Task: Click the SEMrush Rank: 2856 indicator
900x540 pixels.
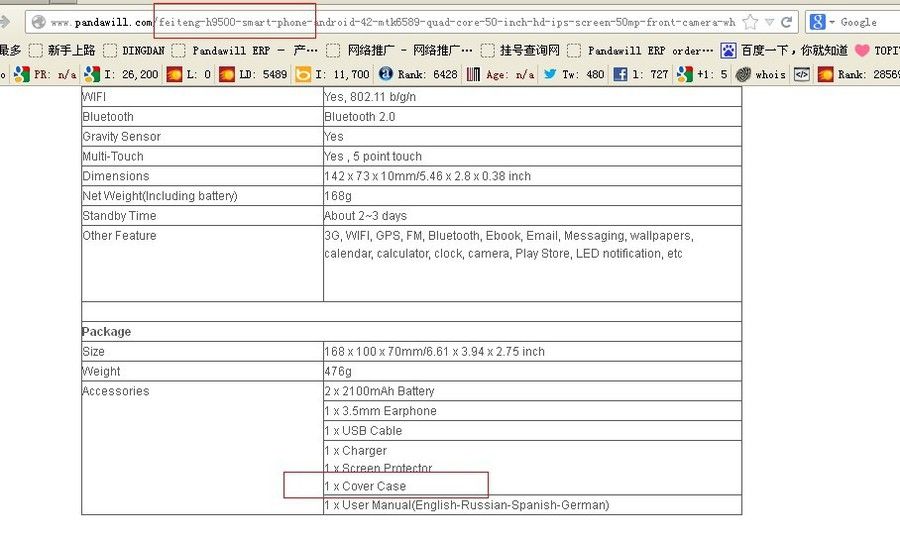Action: click(859, 74)
